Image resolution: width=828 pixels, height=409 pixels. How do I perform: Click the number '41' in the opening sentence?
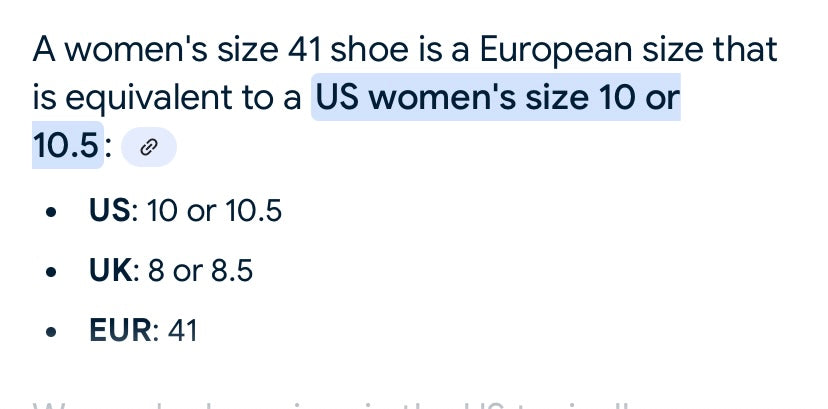(x=305, y=49)
